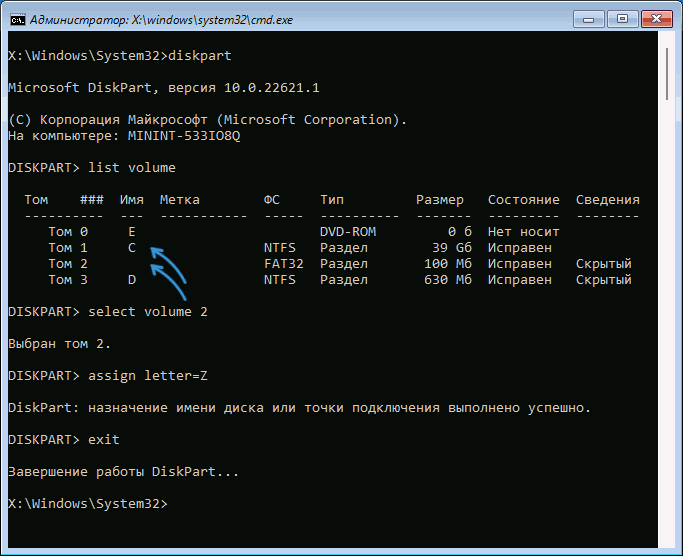Click the 'Тип' column header
The height and width of the screenshot is (556, 683).
coord(332,200)
